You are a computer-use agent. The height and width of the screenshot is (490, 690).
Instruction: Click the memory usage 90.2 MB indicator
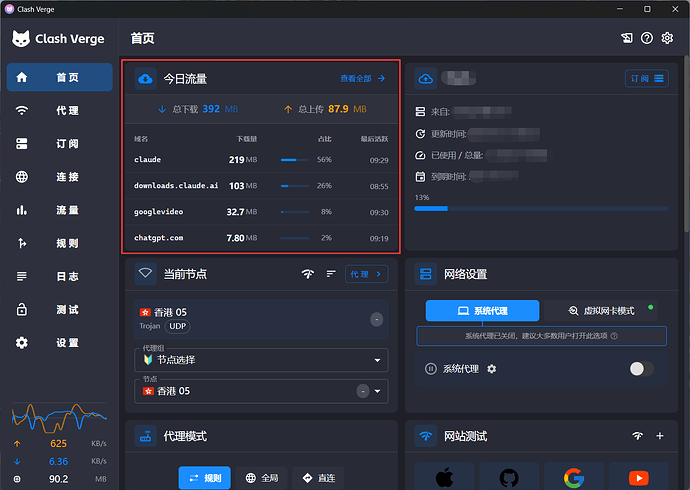pos(59,479)
